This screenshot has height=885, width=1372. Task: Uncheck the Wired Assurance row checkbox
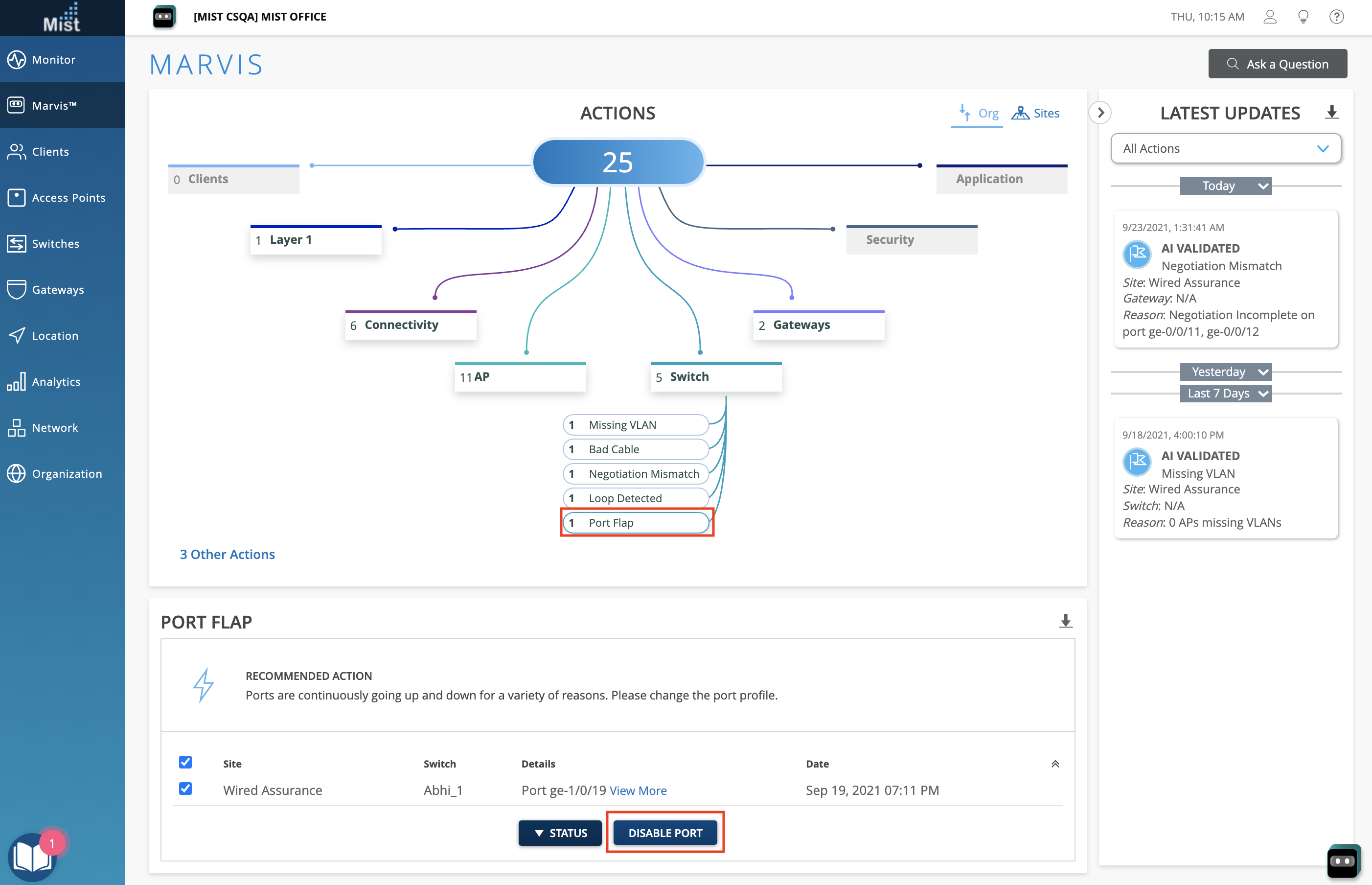pos(185,789)
